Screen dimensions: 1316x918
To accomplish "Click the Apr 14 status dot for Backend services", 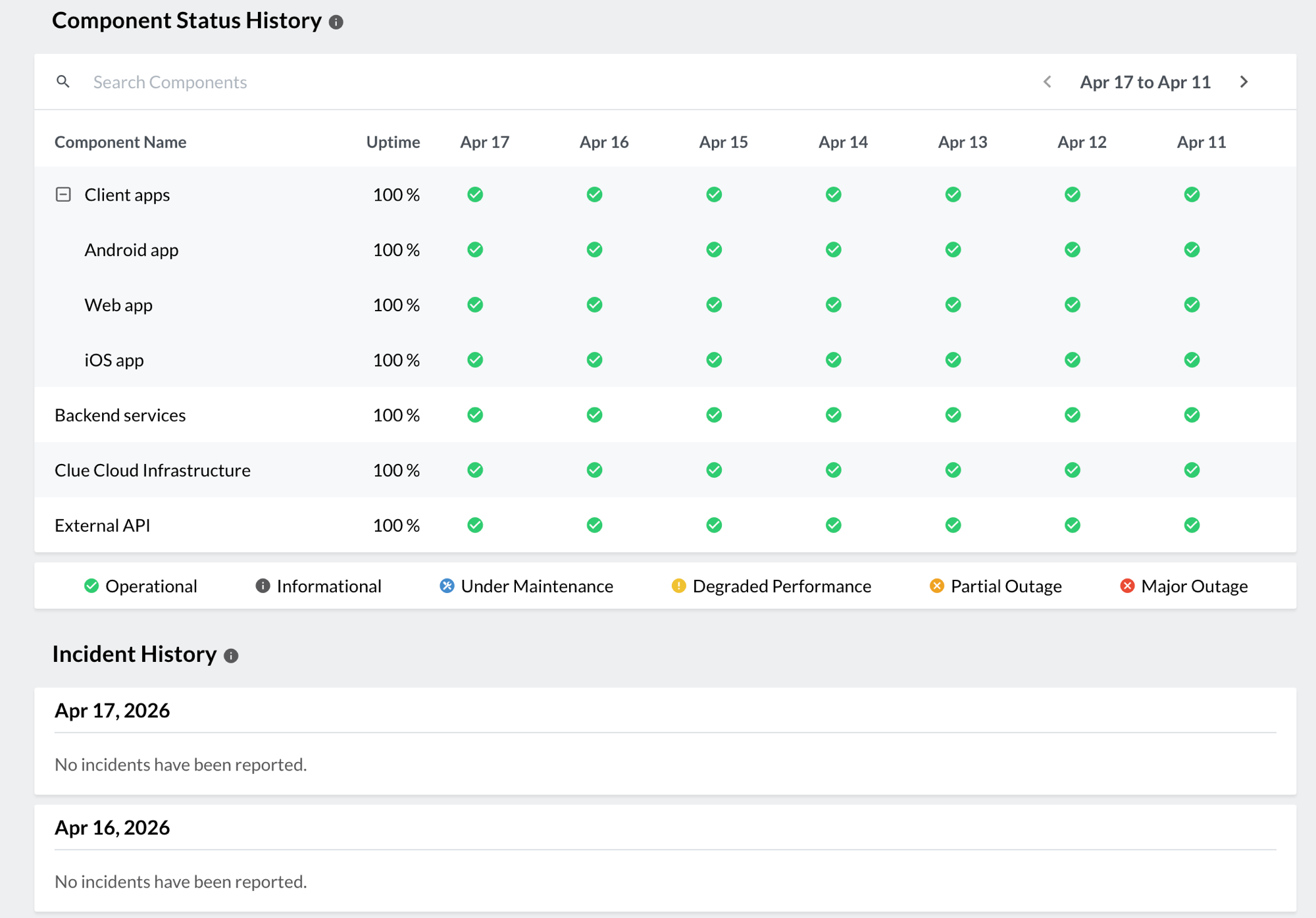I will click(833, 415).
